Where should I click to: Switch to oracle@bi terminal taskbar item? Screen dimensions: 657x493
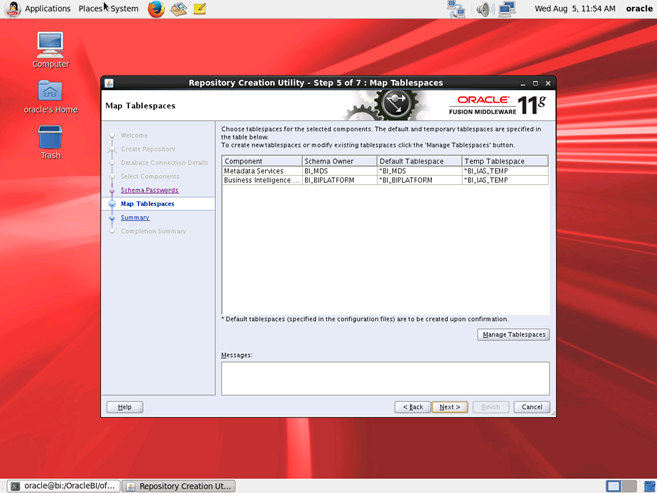point(63,486)
